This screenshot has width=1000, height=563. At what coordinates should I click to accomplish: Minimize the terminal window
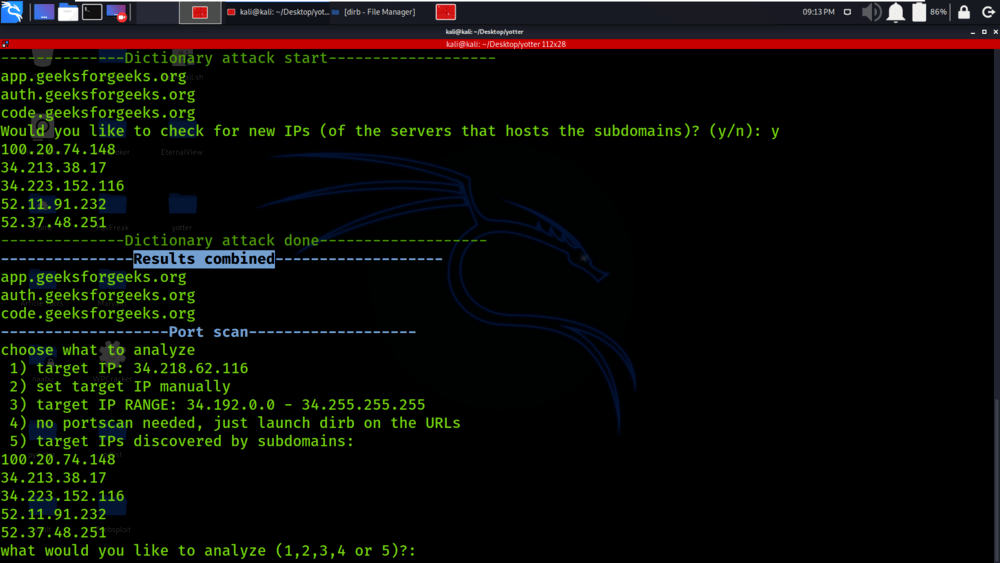click(x=973, y=32)
